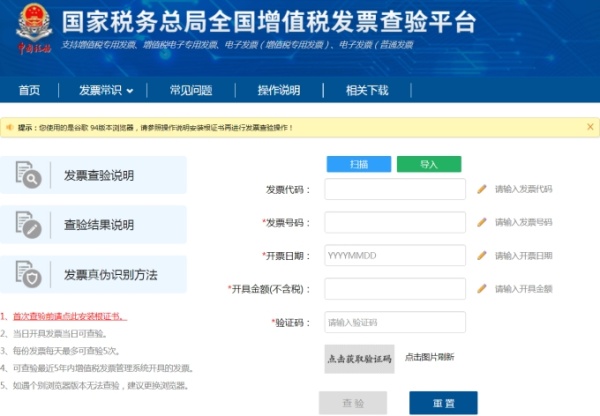Image resolution: width=600 pixels, height=416 pixels.
Task: Focus the 开票日期 YYYYMMDD field
Action: 395,255
